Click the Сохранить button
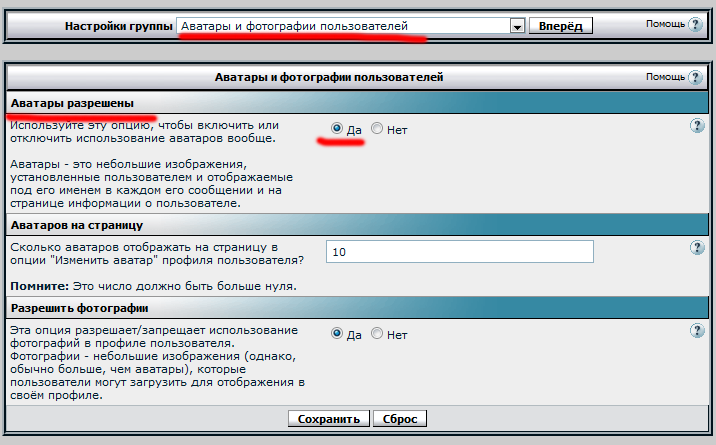The image size is (716, 445). pos(329,419)
